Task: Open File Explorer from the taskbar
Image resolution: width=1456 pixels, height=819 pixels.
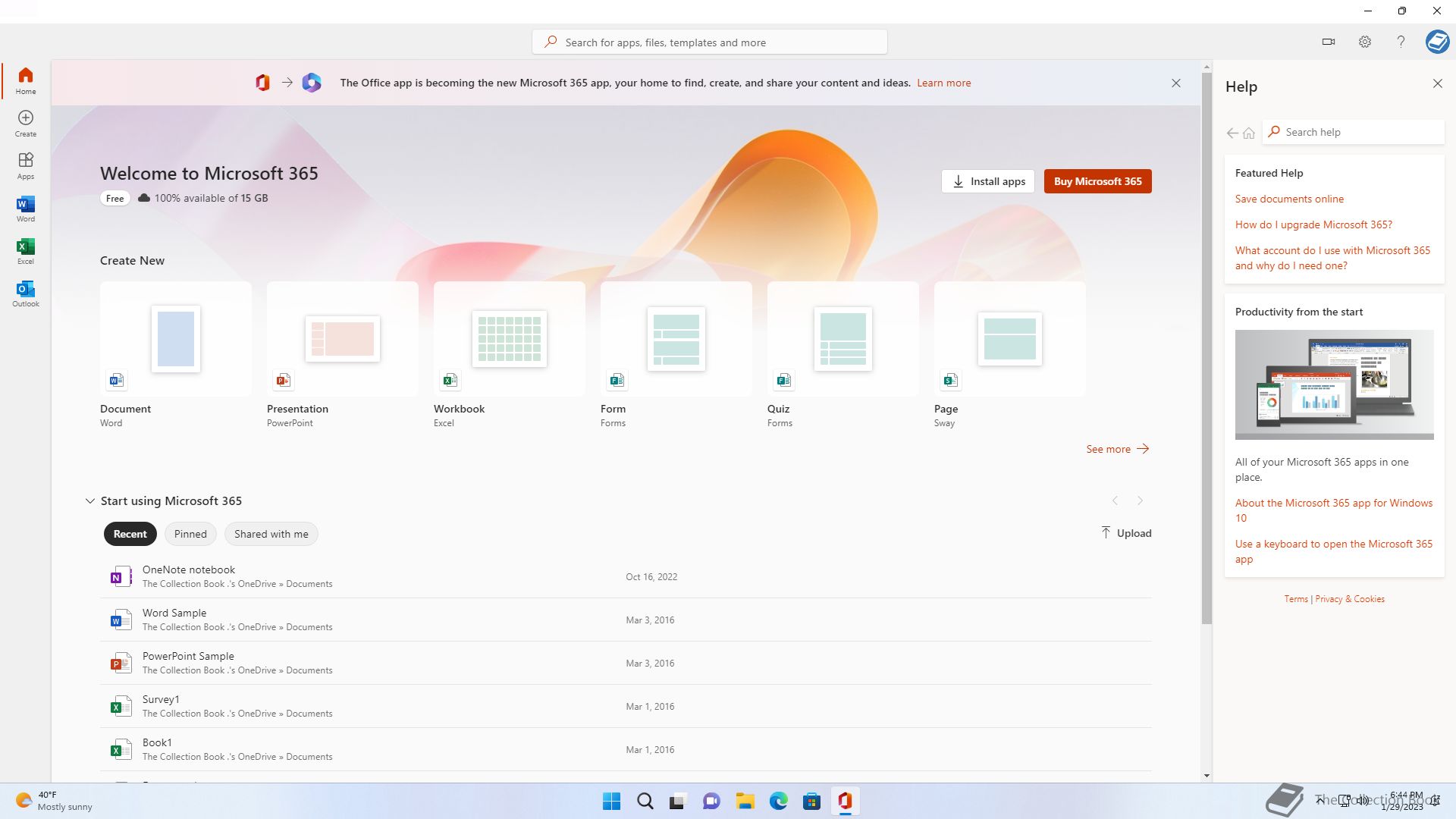Action: tap(745, 801)
